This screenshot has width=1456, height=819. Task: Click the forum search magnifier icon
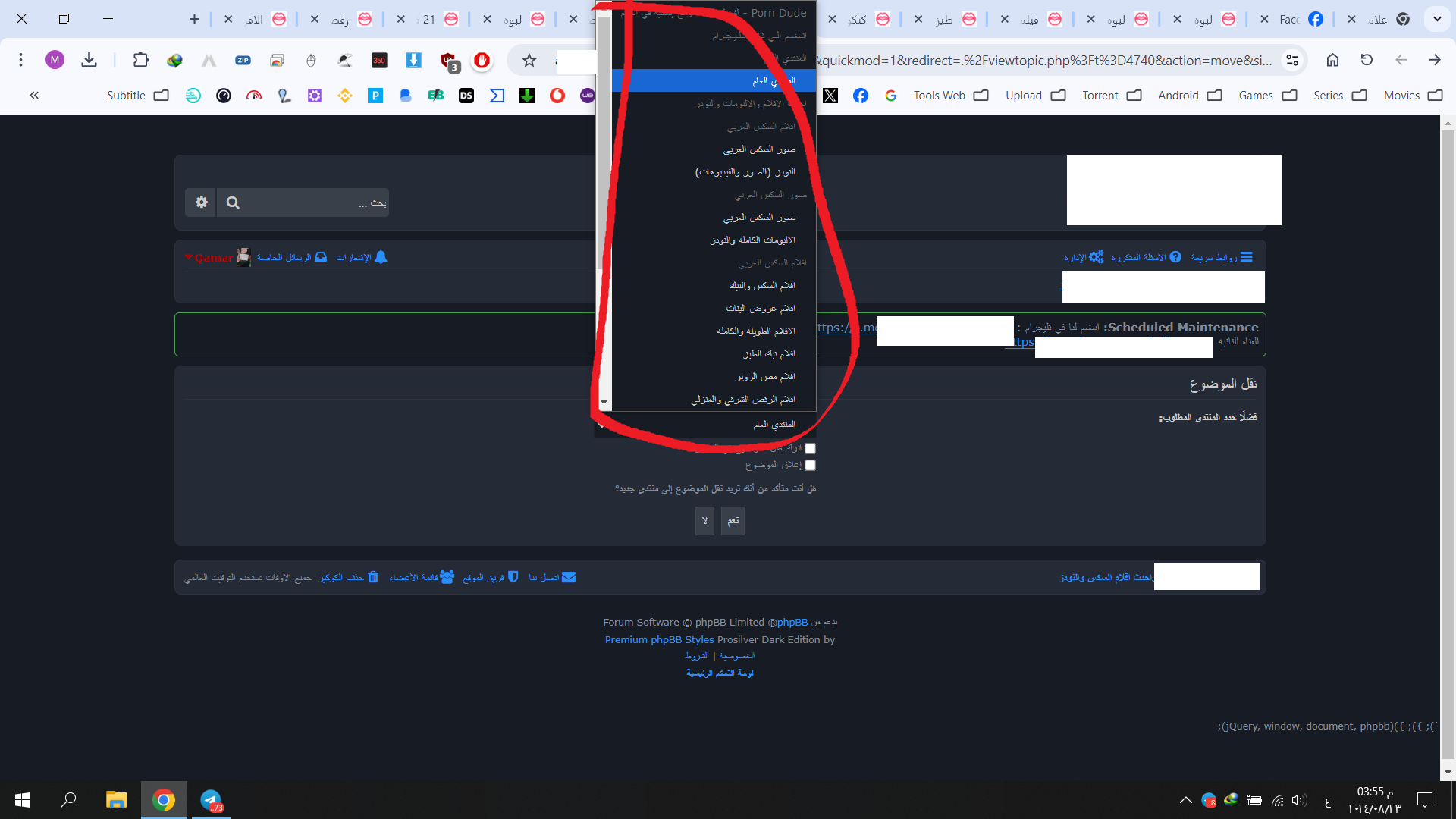[x=233, y=202]
